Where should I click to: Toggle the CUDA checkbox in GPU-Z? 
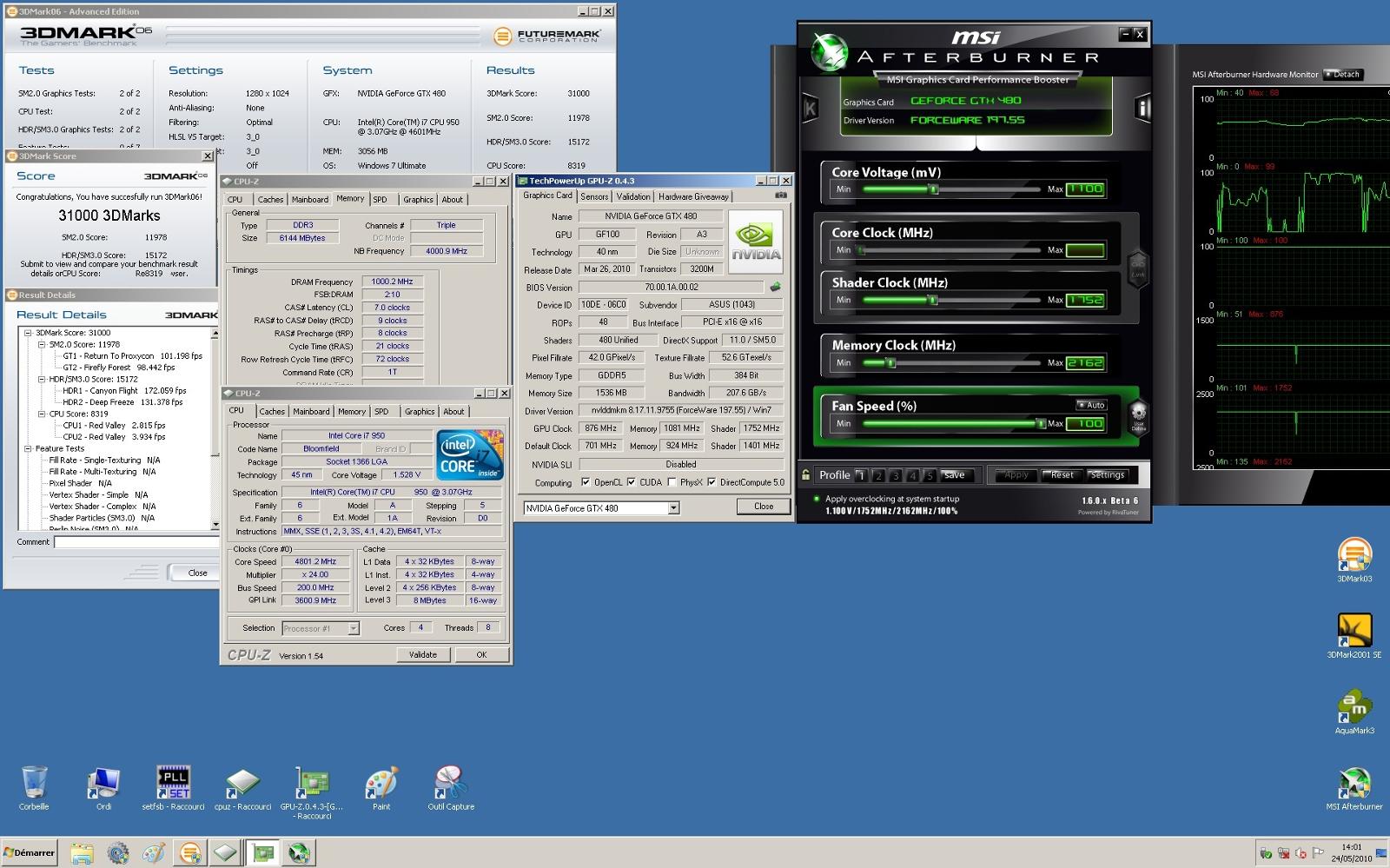click(x=632, y=482)
